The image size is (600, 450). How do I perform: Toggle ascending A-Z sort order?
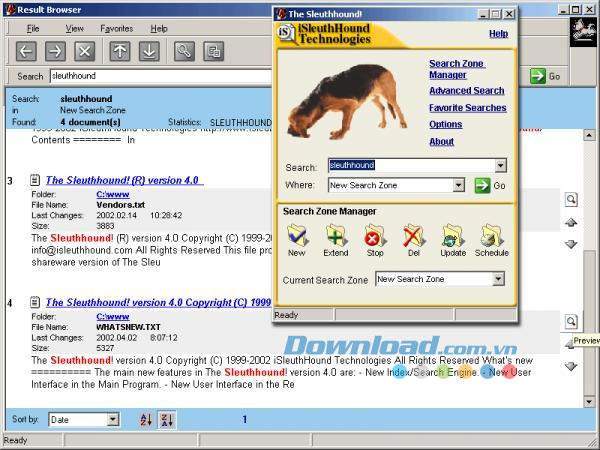pos(146,420)
